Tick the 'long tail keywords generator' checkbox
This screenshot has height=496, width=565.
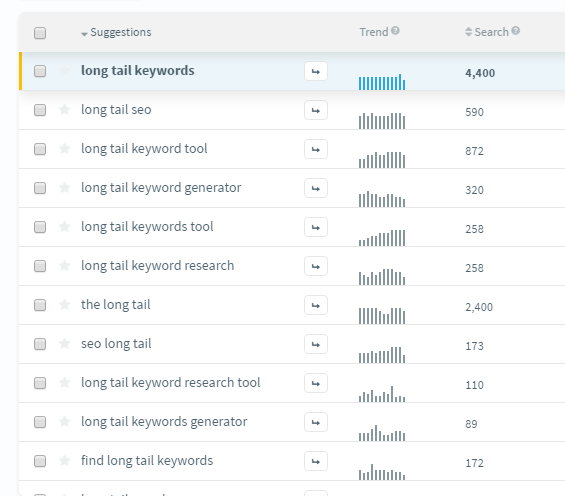coord(40,422)
